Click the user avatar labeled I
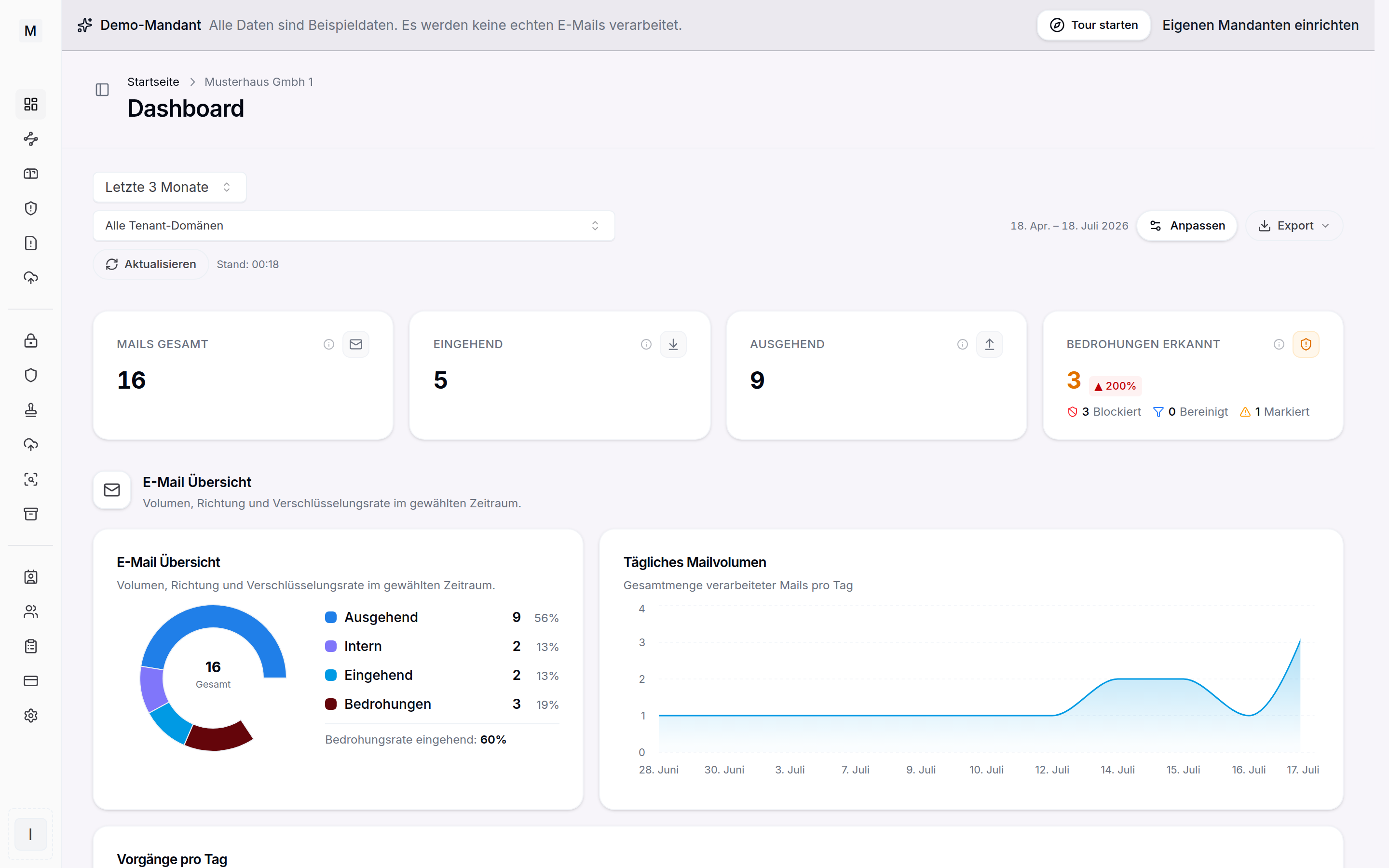The width and height of the screenshot is (1389, 868). click(x=30, y=834)
